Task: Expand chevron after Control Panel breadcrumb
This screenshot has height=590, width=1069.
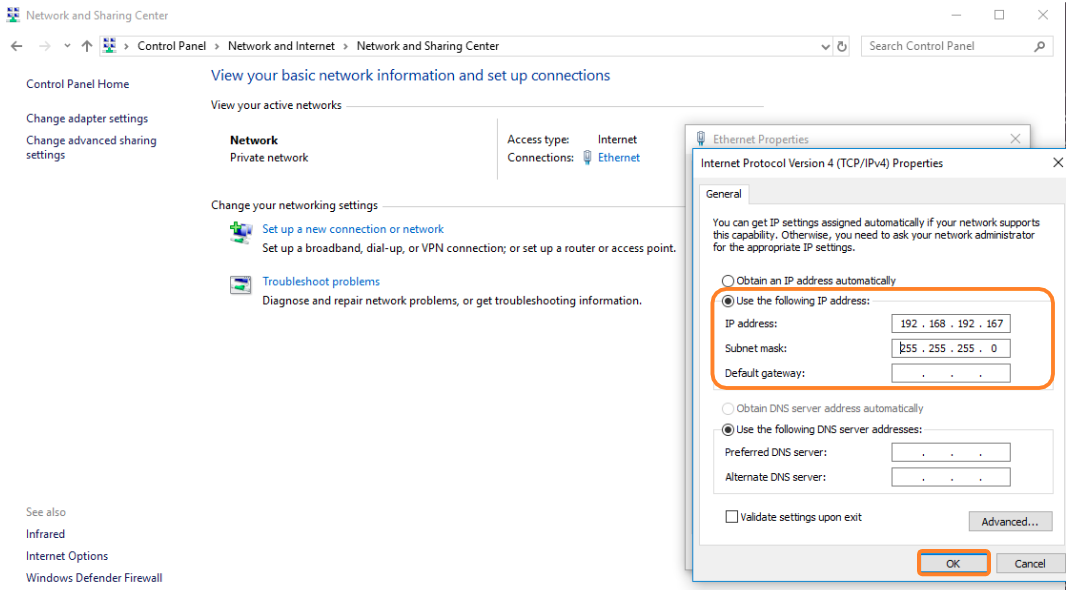Action: click(x=217, y=46)
